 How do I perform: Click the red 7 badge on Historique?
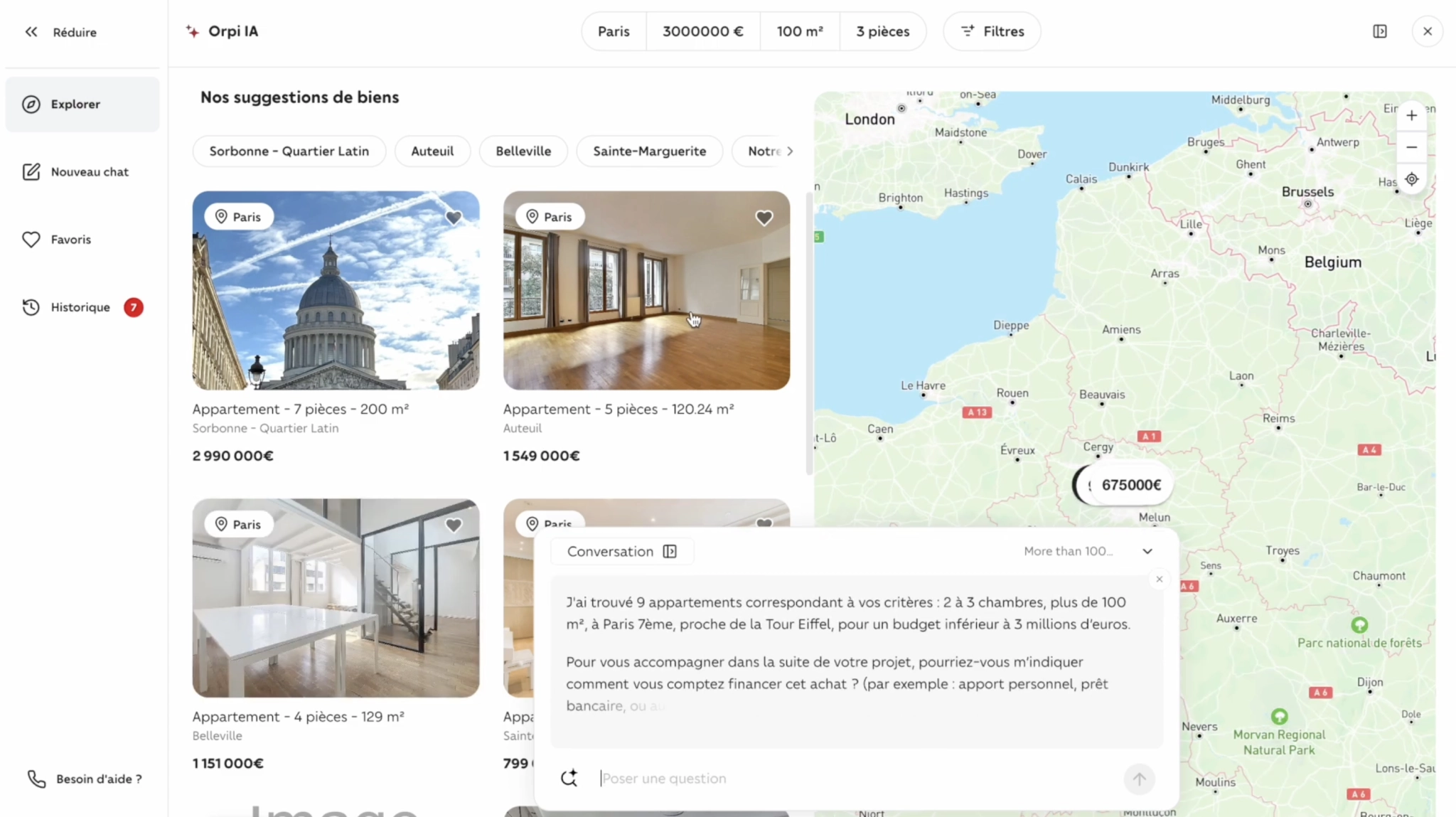tap(133, 307)
